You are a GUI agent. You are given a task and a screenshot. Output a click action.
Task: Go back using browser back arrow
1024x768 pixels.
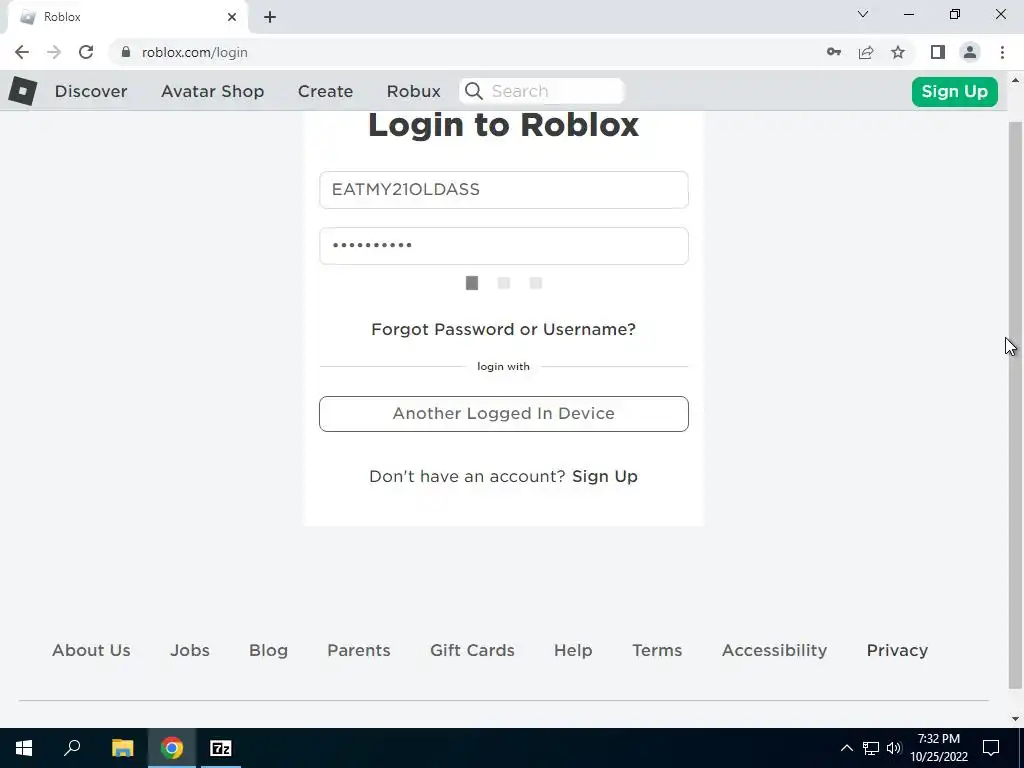tap(22, 52)
